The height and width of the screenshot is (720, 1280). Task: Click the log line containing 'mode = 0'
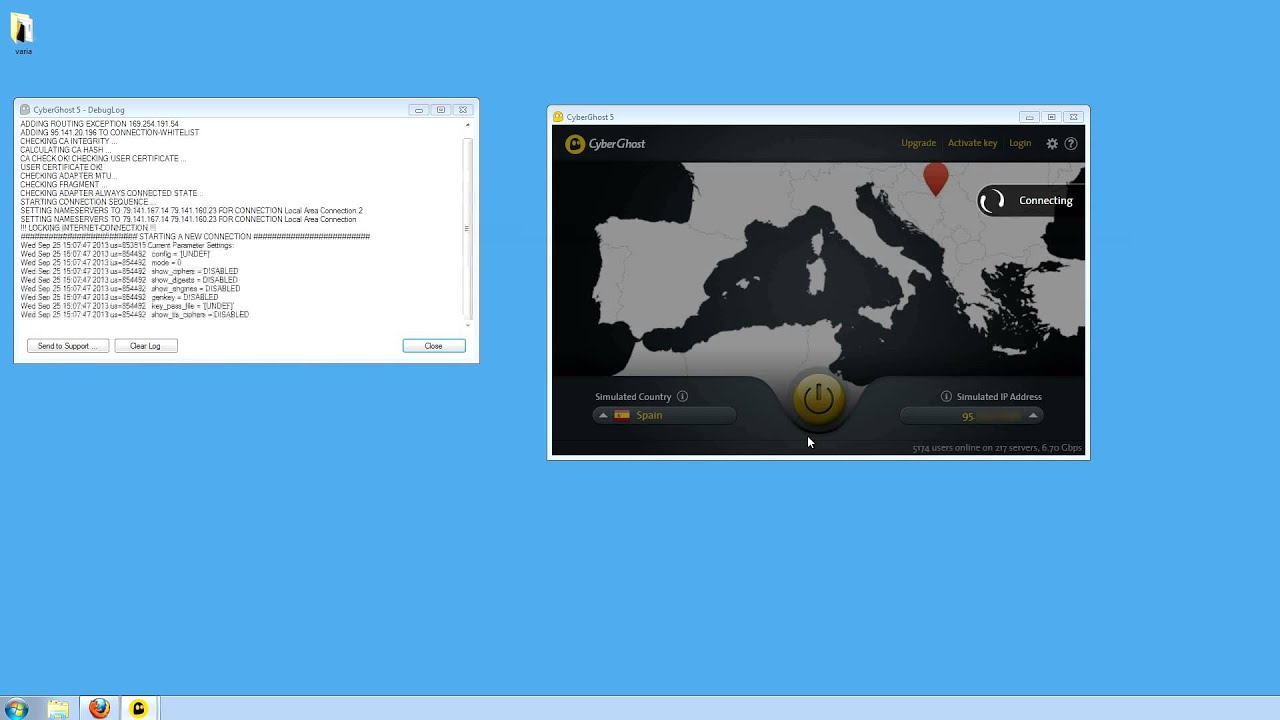pos(101,263)
